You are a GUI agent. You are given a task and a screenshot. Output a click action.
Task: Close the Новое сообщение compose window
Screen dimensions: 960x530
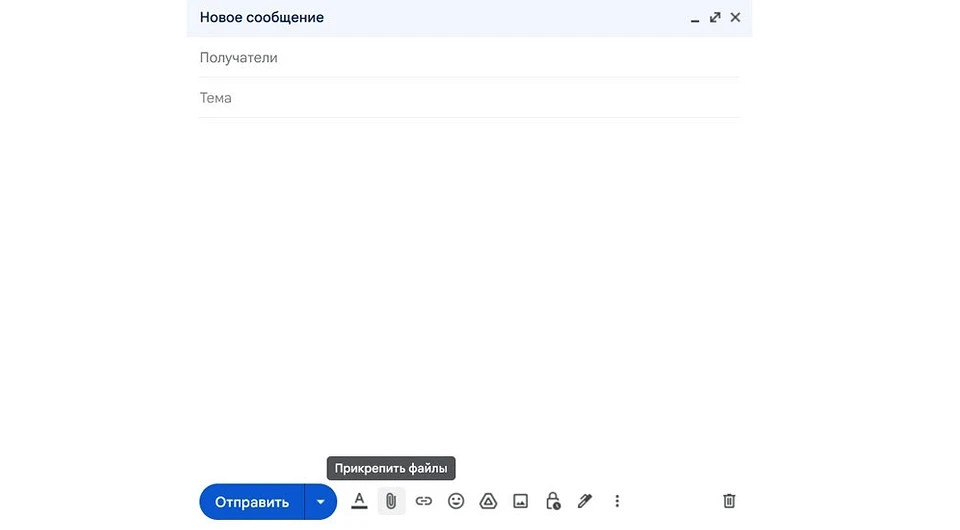[735, 17]
